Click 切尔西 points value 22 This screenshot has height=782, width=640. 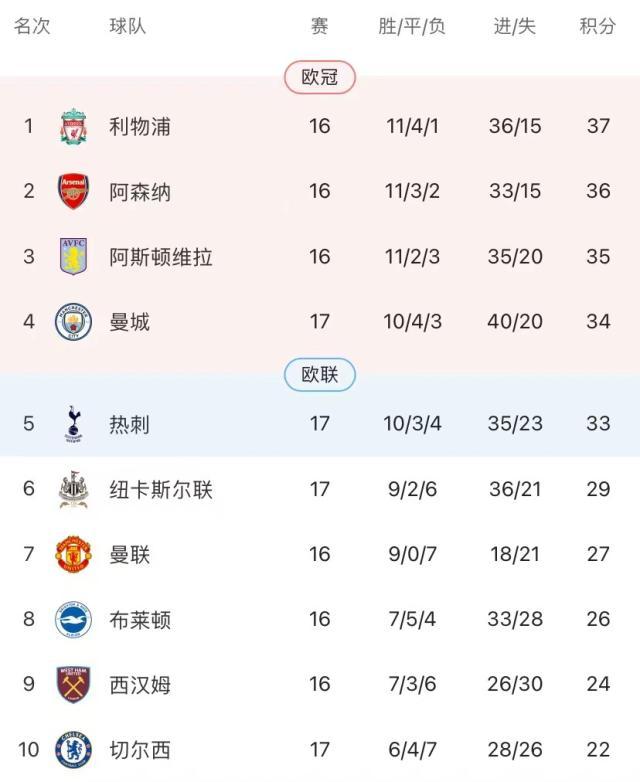(x=598, y=750)
